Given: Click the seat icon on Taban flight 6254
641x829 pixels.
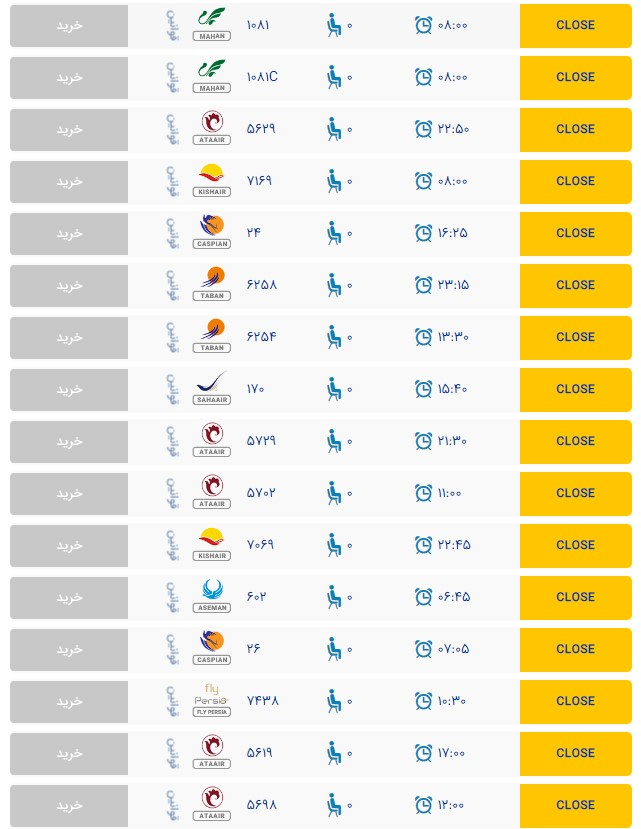Looking at the screenshot, I should click(335, 337).
